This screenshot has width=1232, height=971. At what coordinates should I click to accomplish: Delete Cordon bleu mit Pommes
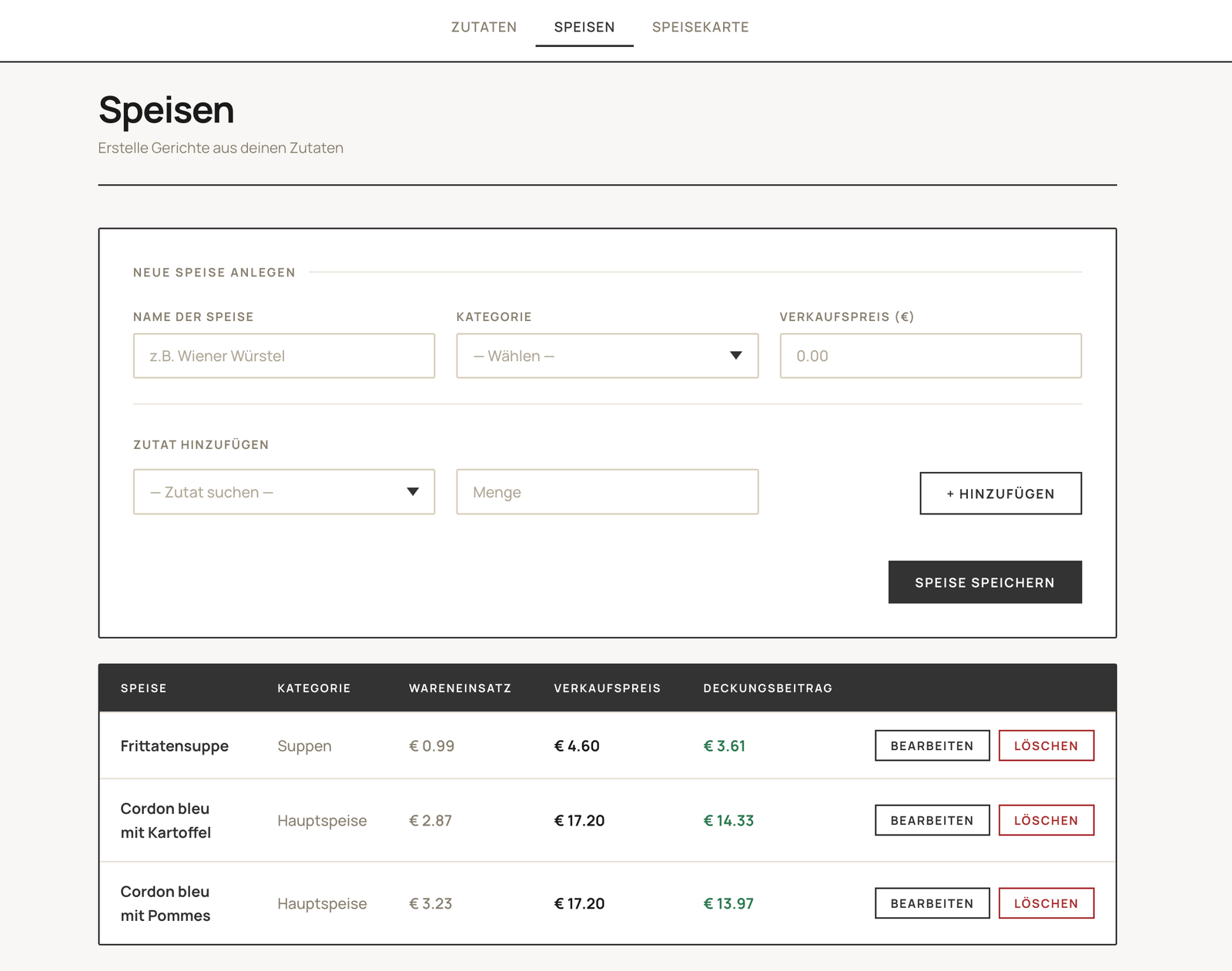pyautogui.click(x=1046, y=903)
